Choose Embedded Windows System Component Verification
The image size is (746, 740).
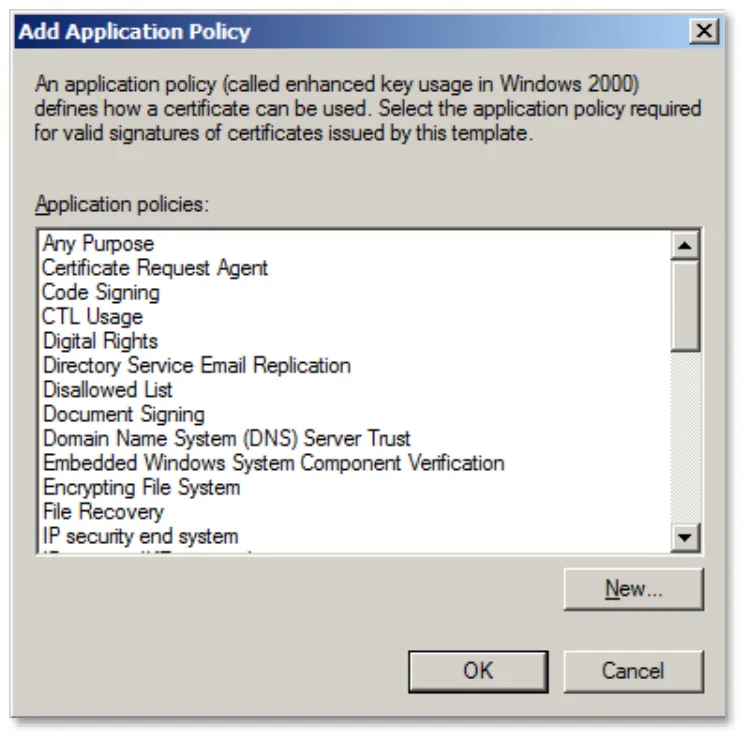pos(274,463)
